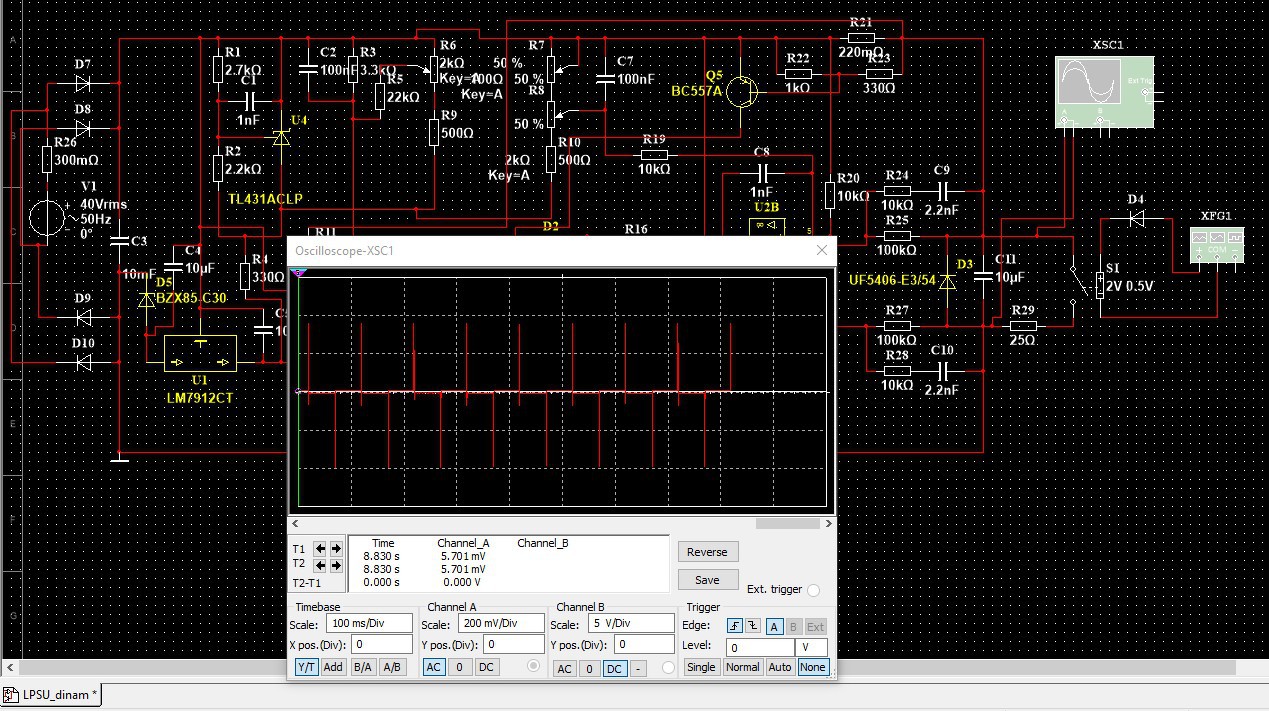Viewport: 1269px width, 711px height.
Task: Click the Channel B Scale field
Action: point(631,623)
